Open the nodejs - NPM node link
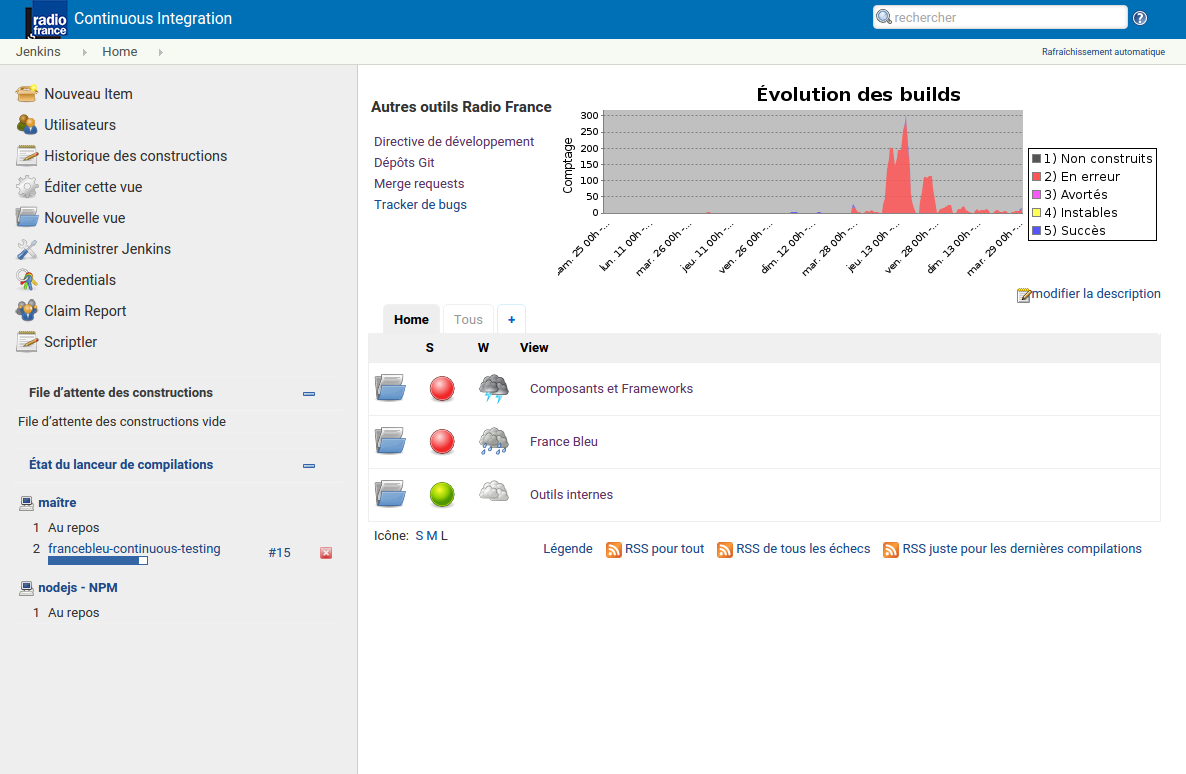This screenshot has height=774, width=1186. [x=78, y=587]
